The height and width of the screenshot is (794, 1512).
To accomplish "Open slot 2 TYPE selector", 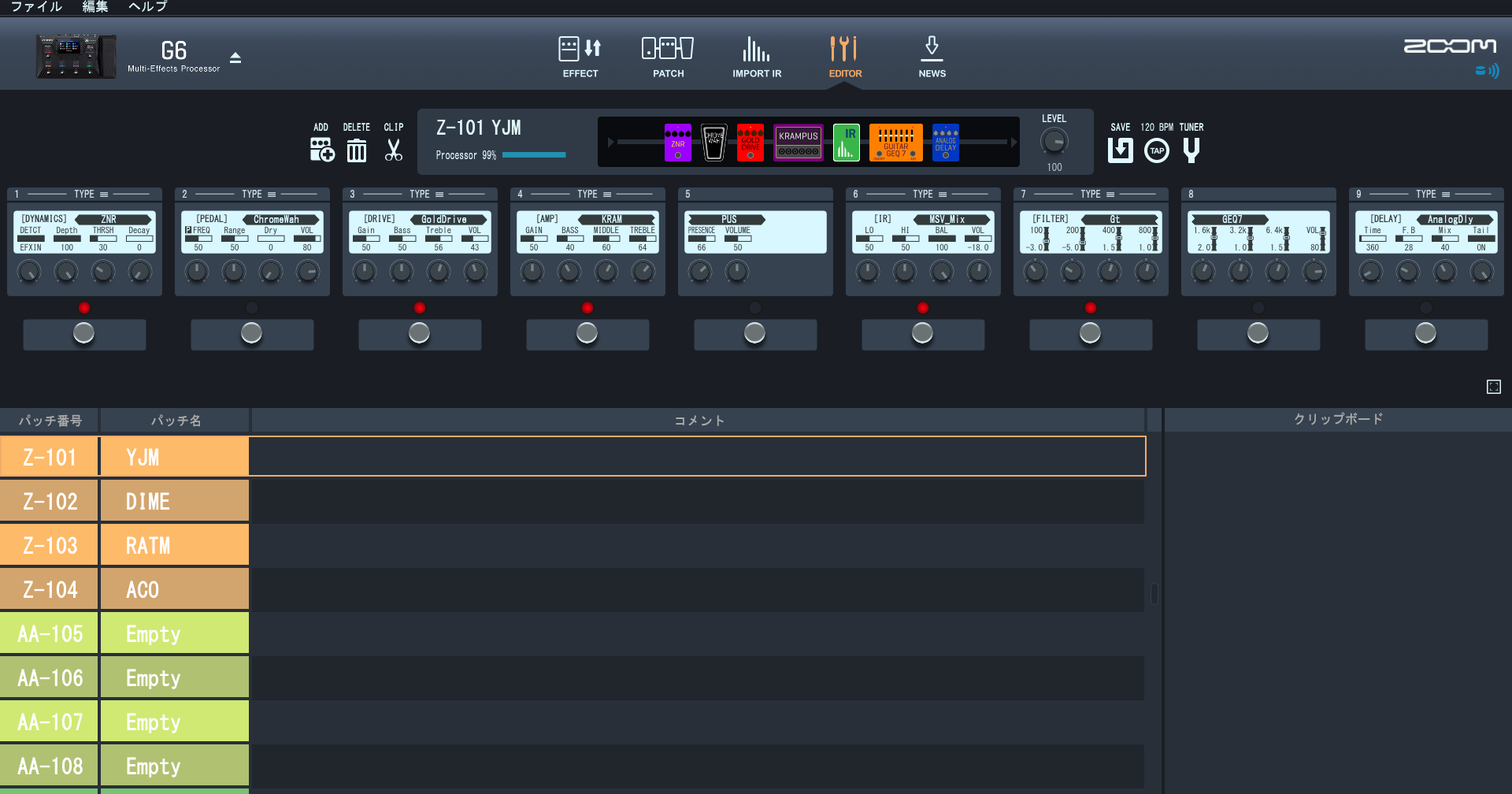I will click(x=258, y=194).
